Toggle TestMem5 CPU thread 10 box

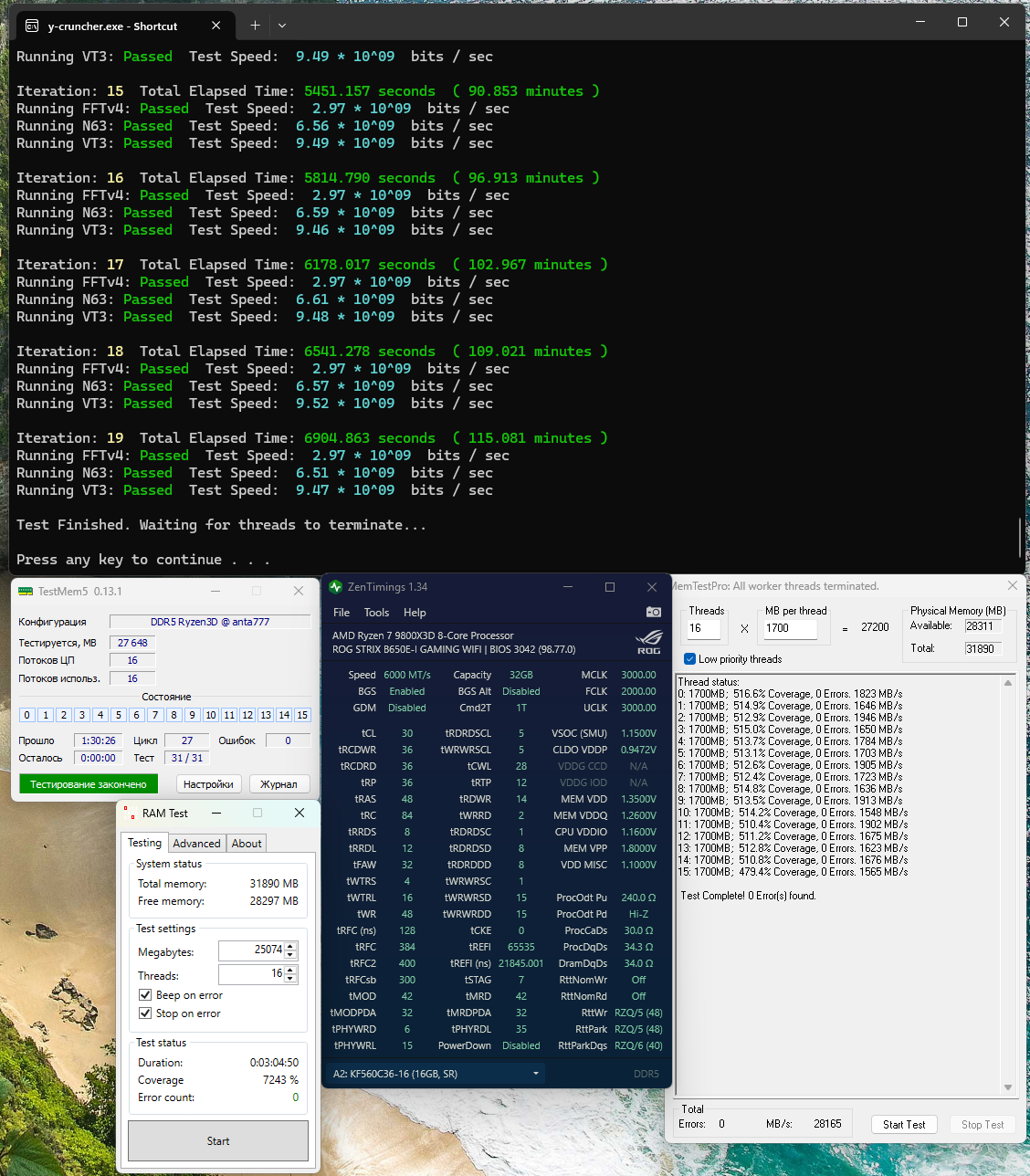coord(210,715)
